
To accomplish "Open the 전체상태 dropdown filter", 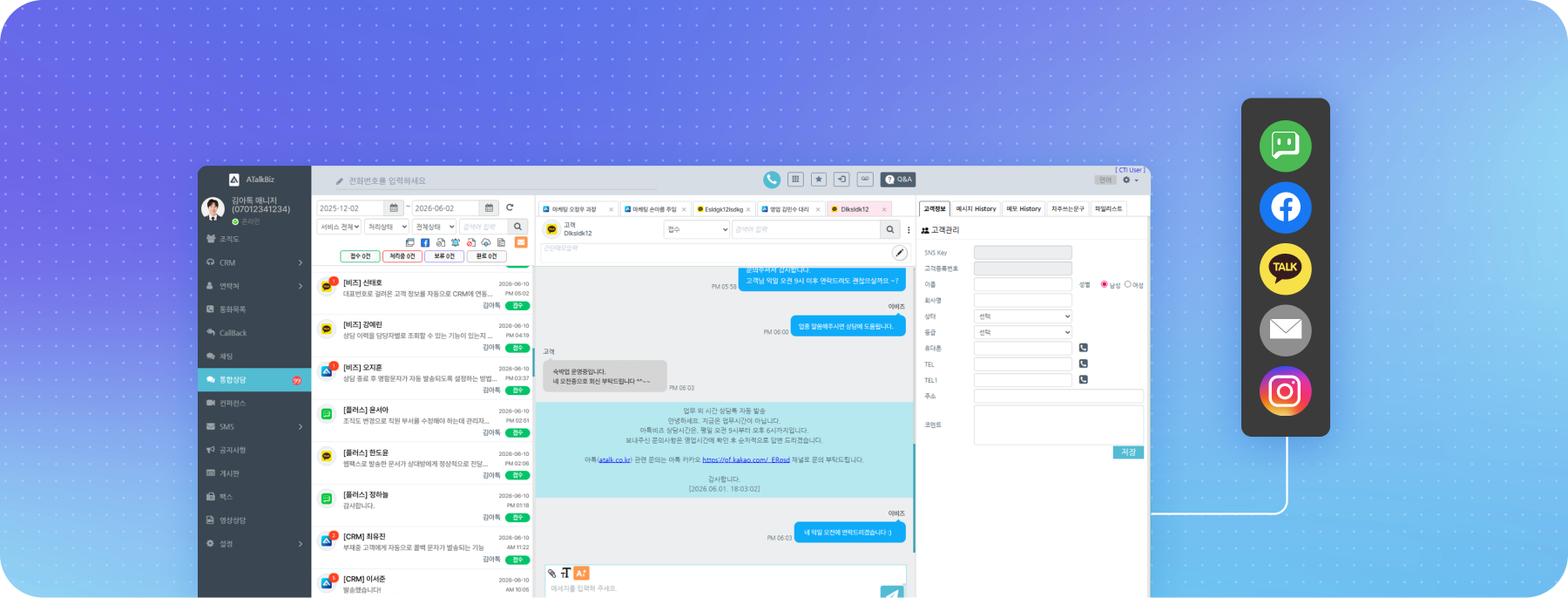I will click(x=435, y=227).
